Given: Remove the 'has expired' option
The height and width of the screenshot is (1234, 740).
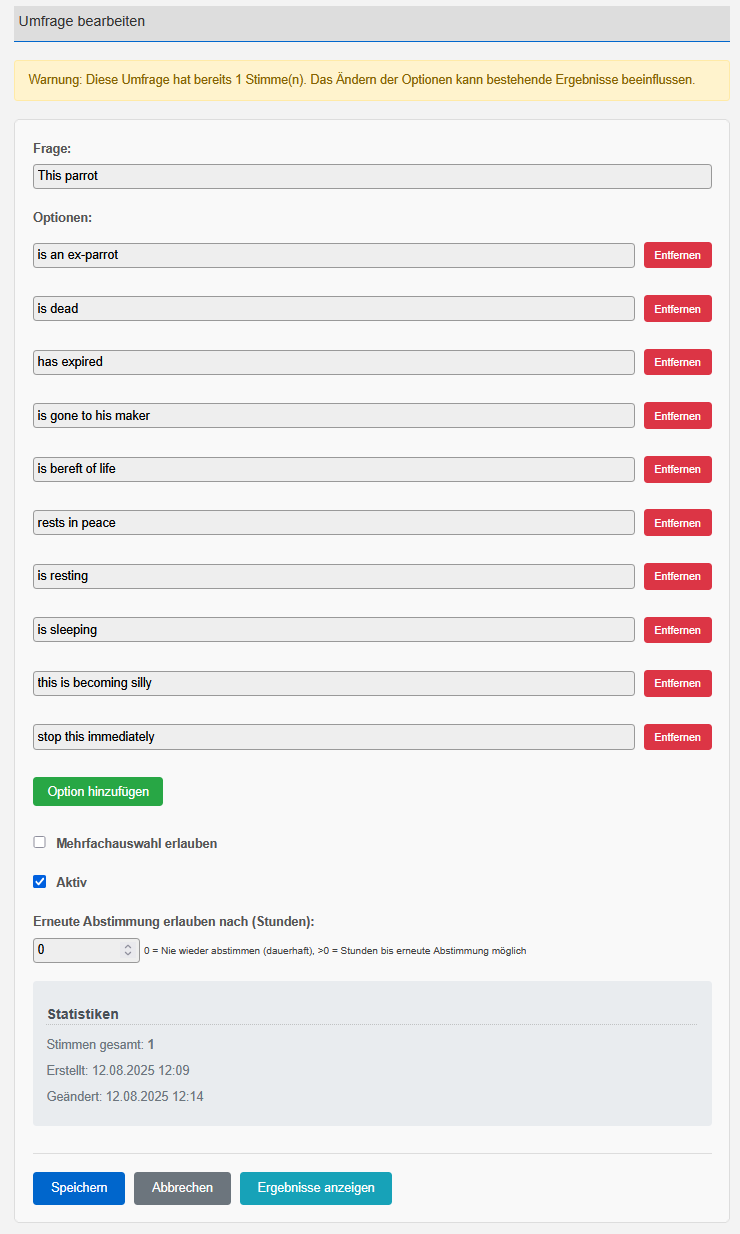Looking at the screenshot, I should (677, 362).
